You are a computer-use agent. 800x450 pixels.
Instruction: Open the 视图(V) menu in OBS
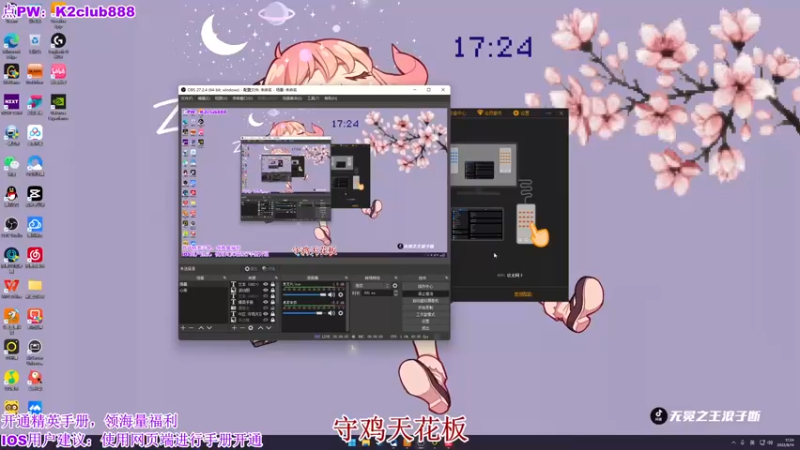(x=221, y=98)
